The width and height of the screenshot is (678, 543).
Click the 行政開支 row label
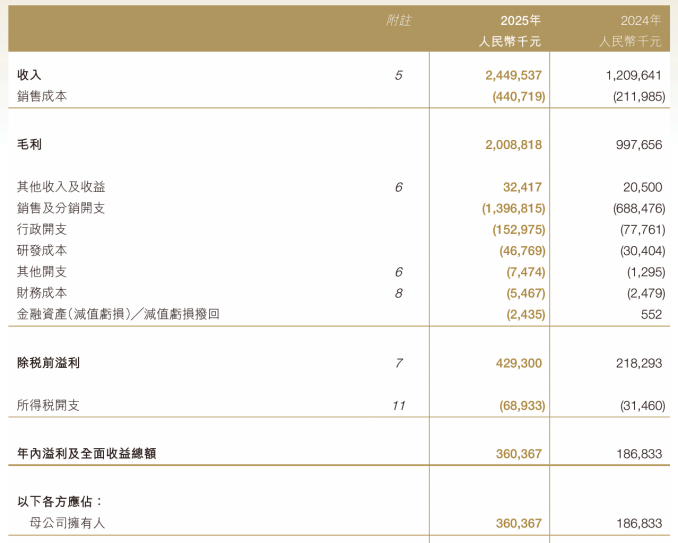[42, 229]
